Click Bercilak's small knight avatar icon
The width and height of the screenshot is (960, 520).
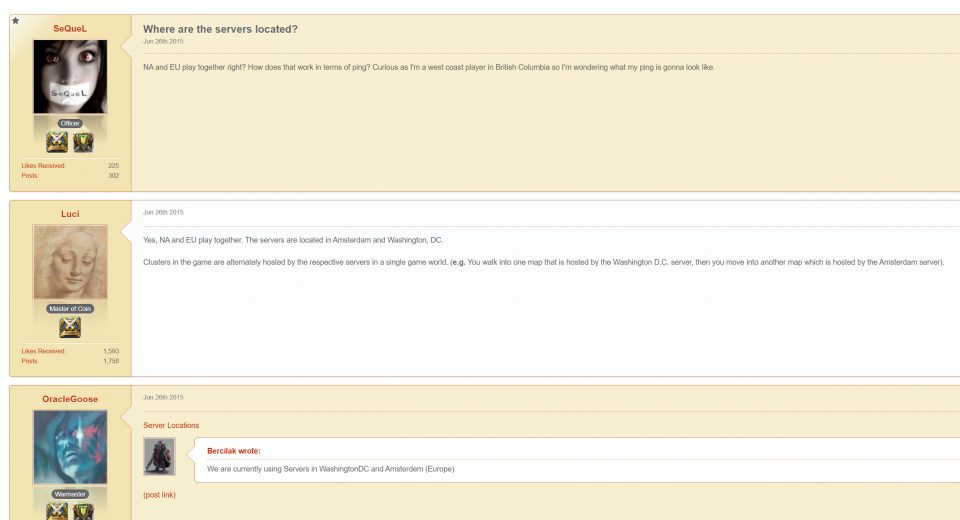(159, 456)
